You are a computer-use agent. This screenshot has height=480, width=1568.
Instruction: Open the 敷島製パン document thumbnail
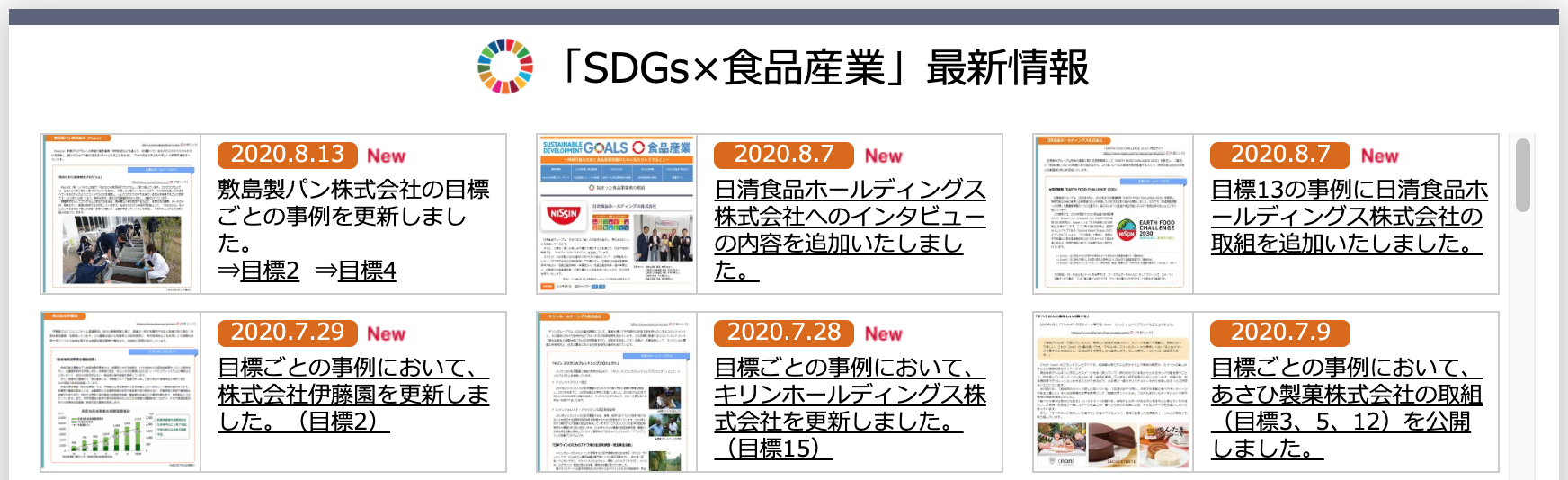tap(120, 214)
